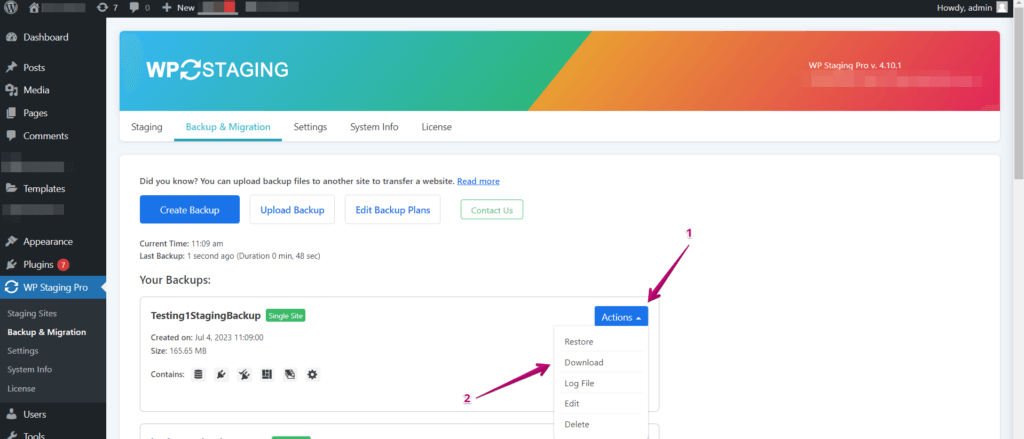Viewport: 1024px width, 439px height.
Task: Click the Create Backup button
Action: pyautogui.click(x=189, y=210)
